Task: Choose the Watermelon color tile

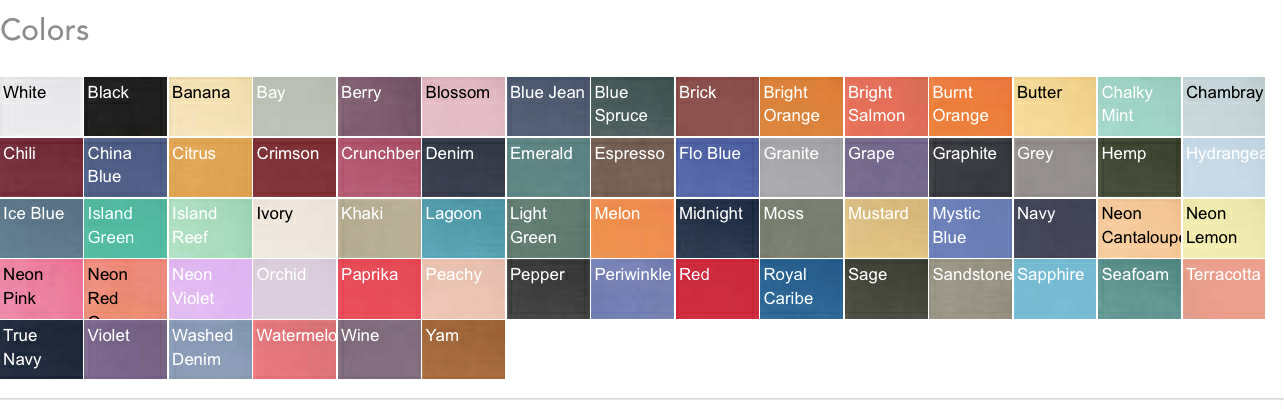Action: click(294, 350)
